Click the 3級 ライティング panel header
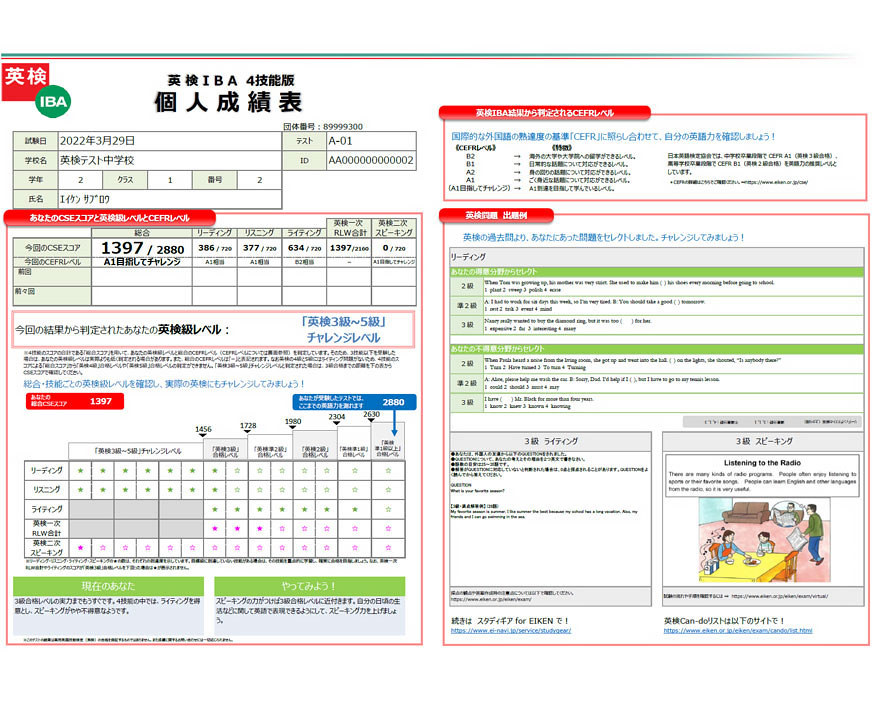872x712 pixels. click(x=551, y=441)
